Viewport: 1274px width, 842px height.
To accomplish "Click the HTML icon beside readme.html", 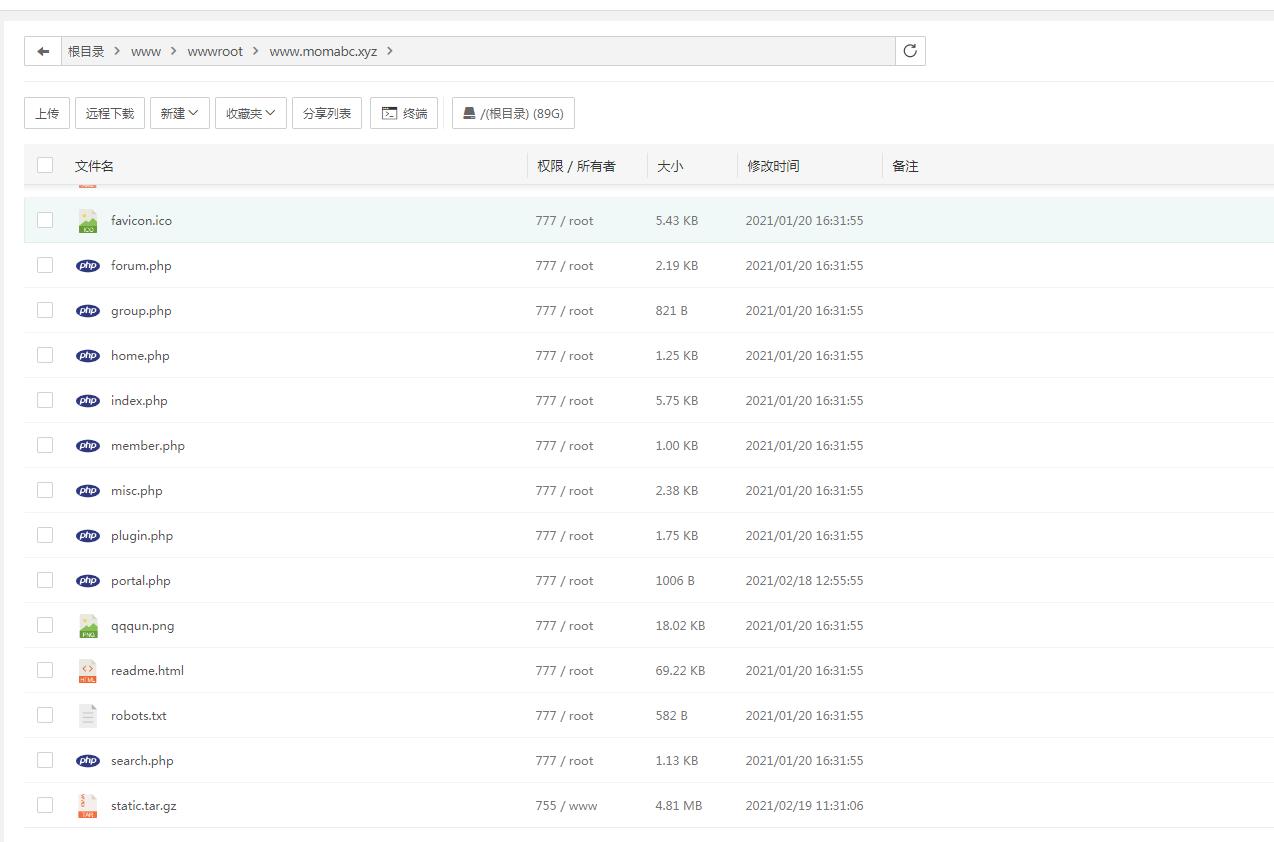I will (x=88, y=671).
